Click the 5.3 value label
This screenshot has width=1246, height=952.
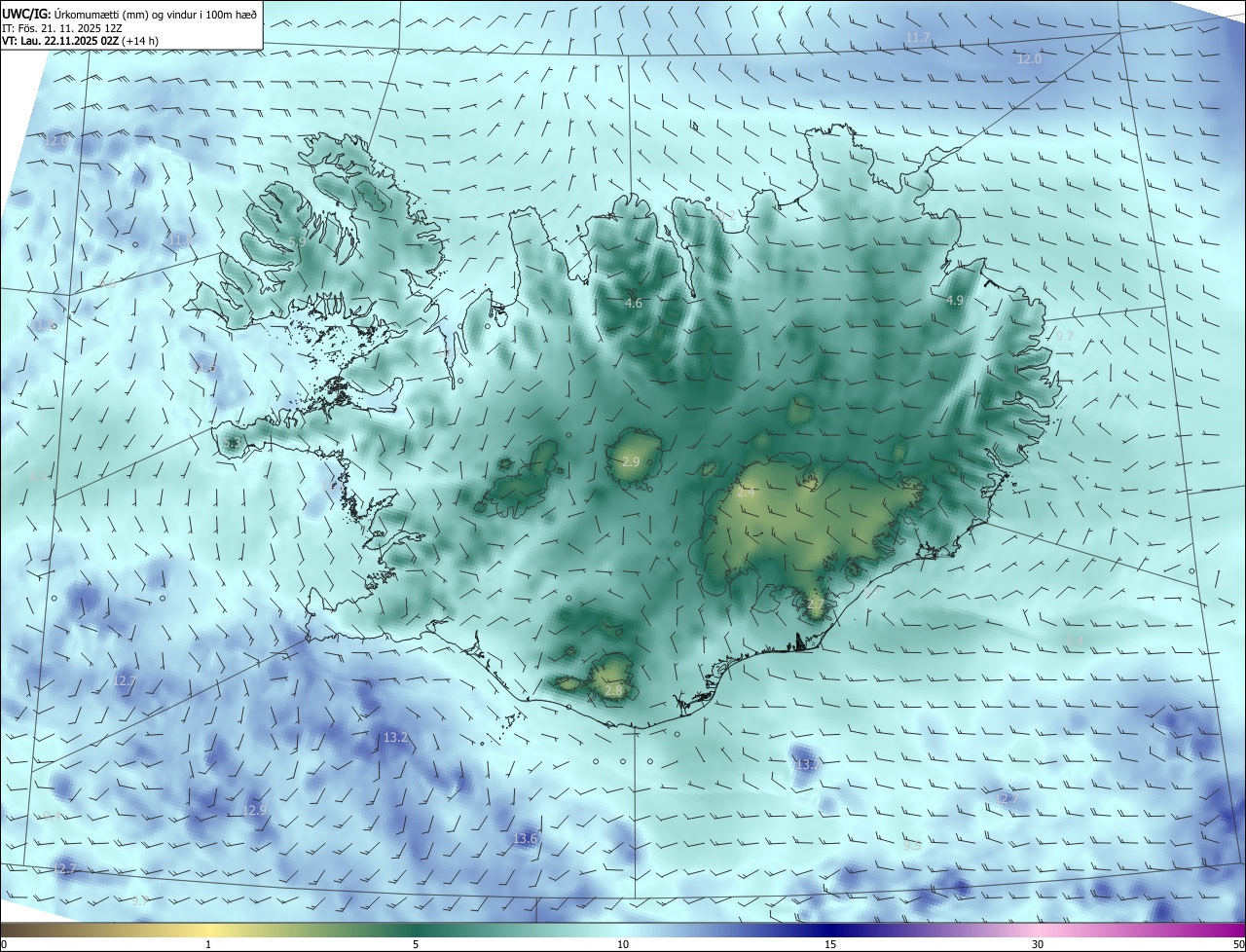tap(232, 444)
